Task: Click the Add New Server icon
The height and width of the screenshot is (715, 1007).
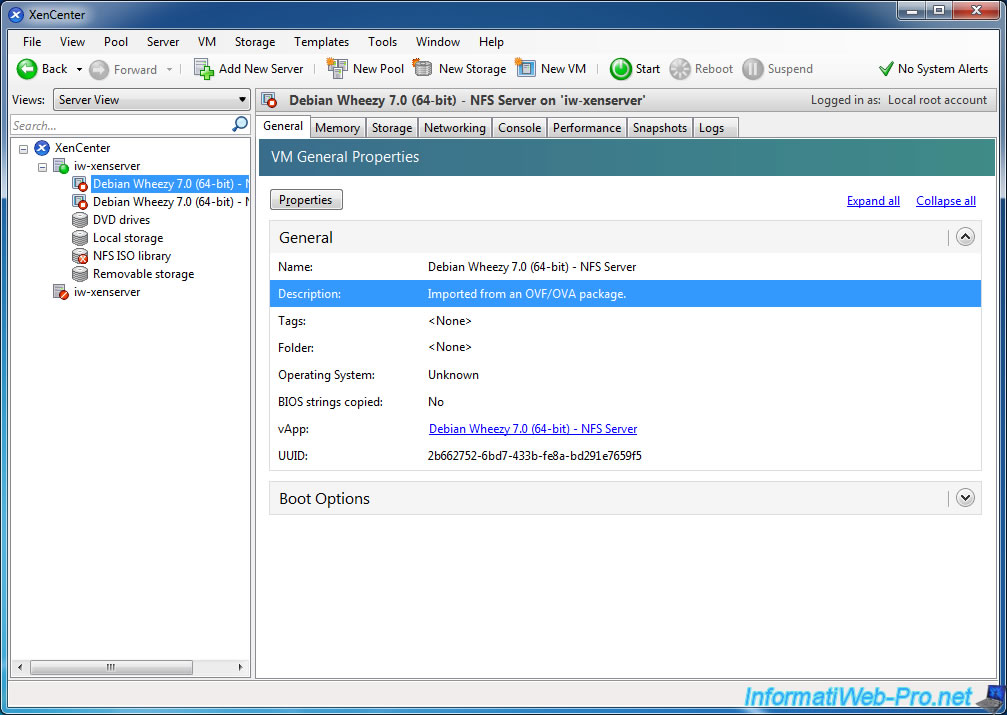Action: tap(204, 69)
